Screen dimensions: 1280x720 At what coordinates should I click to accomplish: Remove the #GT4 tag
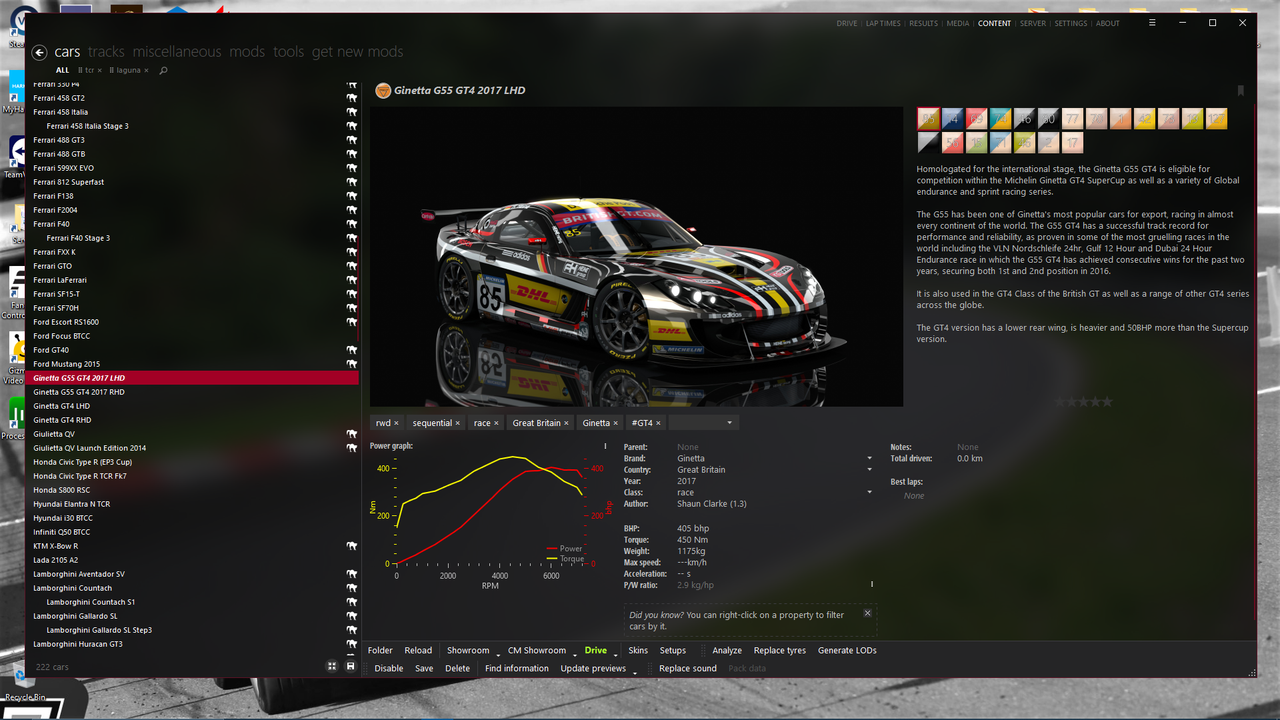tap(658, 423)
